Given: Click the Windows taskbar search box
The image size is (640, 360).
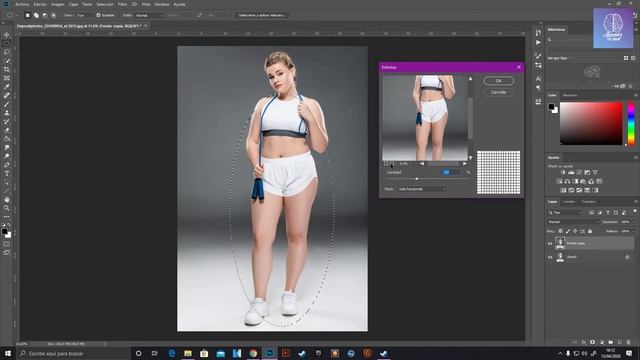Looking at the screenshot, I should point(73,353).
